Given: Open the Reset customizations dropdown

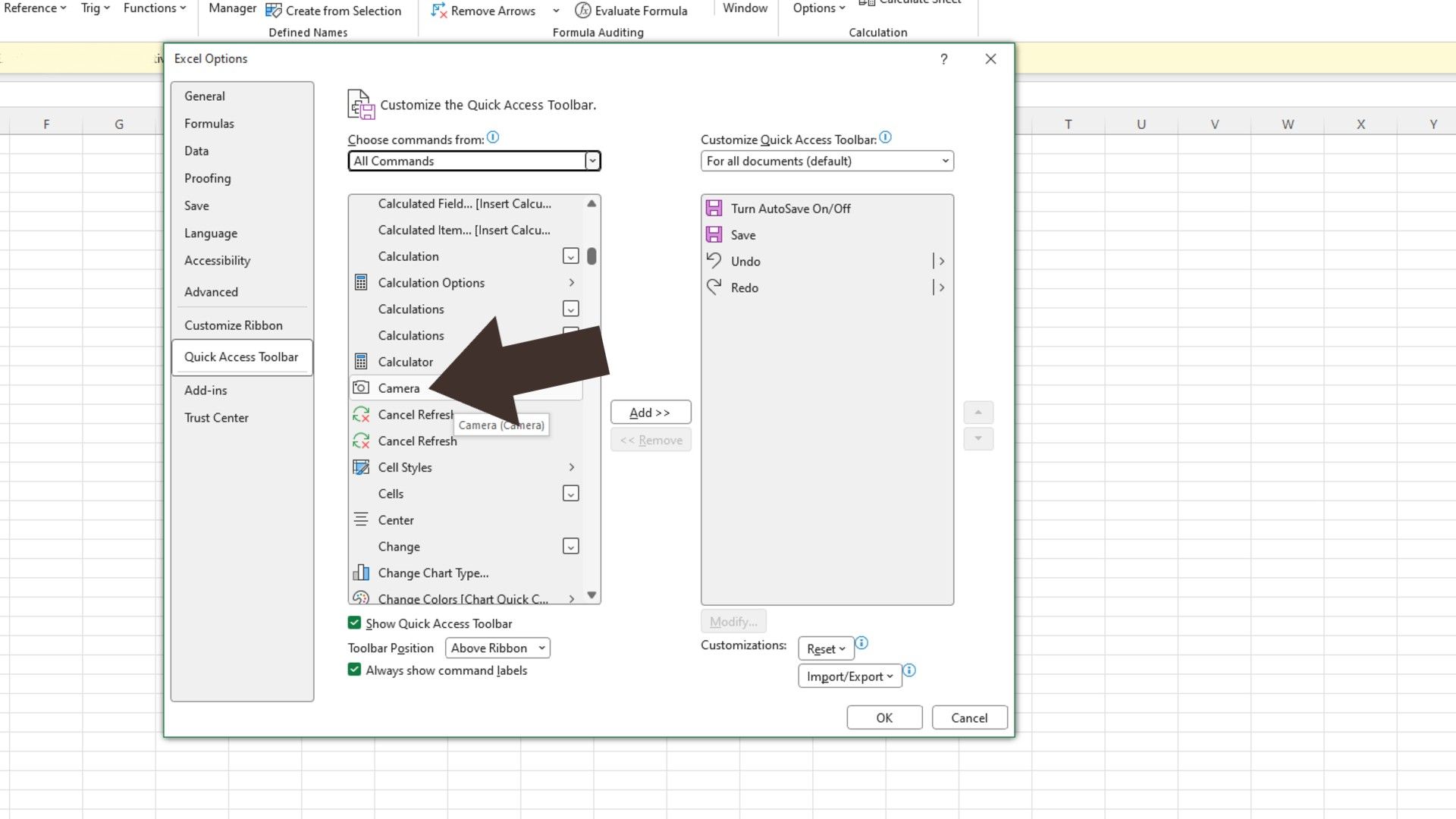Looking at the screenshot, I should point(826,649).
